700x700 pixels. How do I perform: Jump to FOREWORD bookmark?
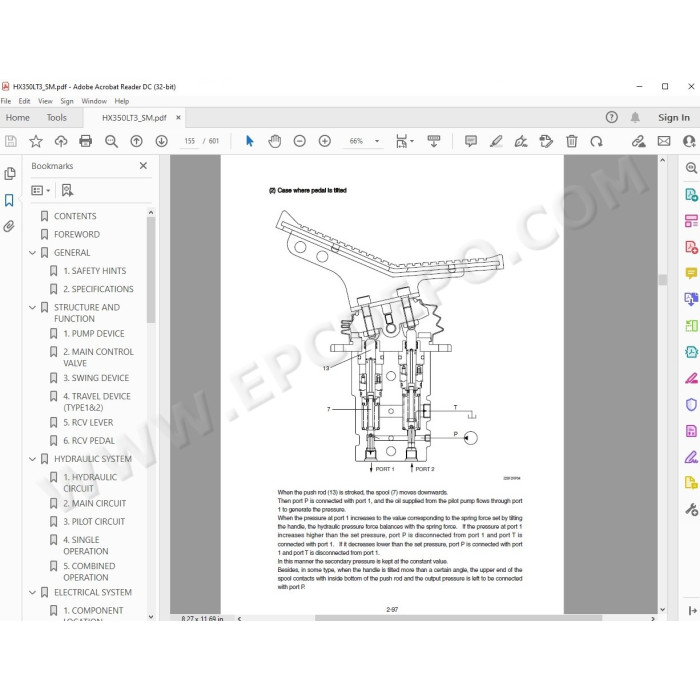coord(77,234)
